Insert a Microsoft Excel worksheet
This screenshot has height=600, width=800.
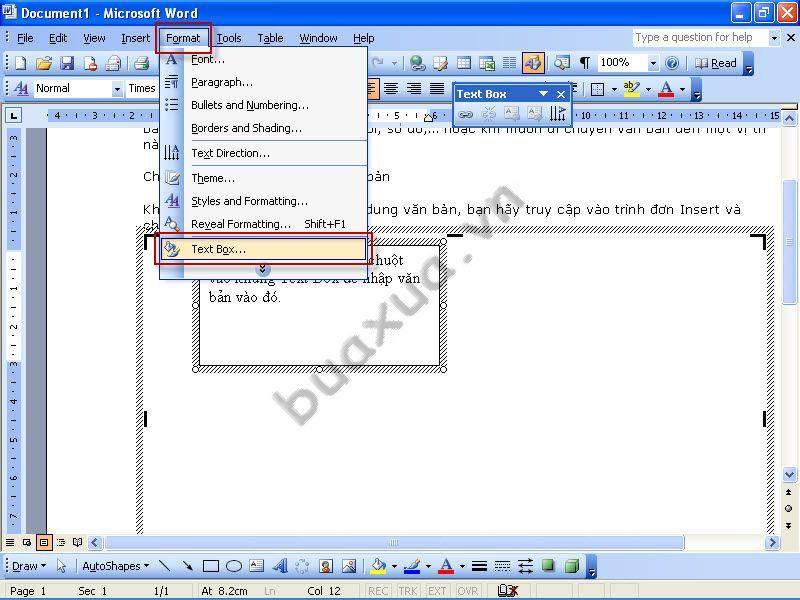(487, 63)
